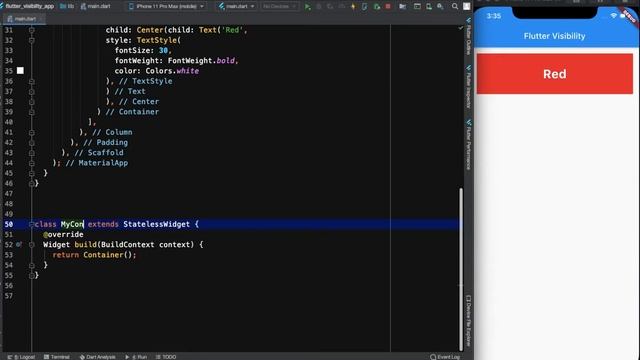The width and height of the screenshot is (640, 360).
Task: Open the project structure folder icon
Action: pyautogui.click(x=402, y=7)
